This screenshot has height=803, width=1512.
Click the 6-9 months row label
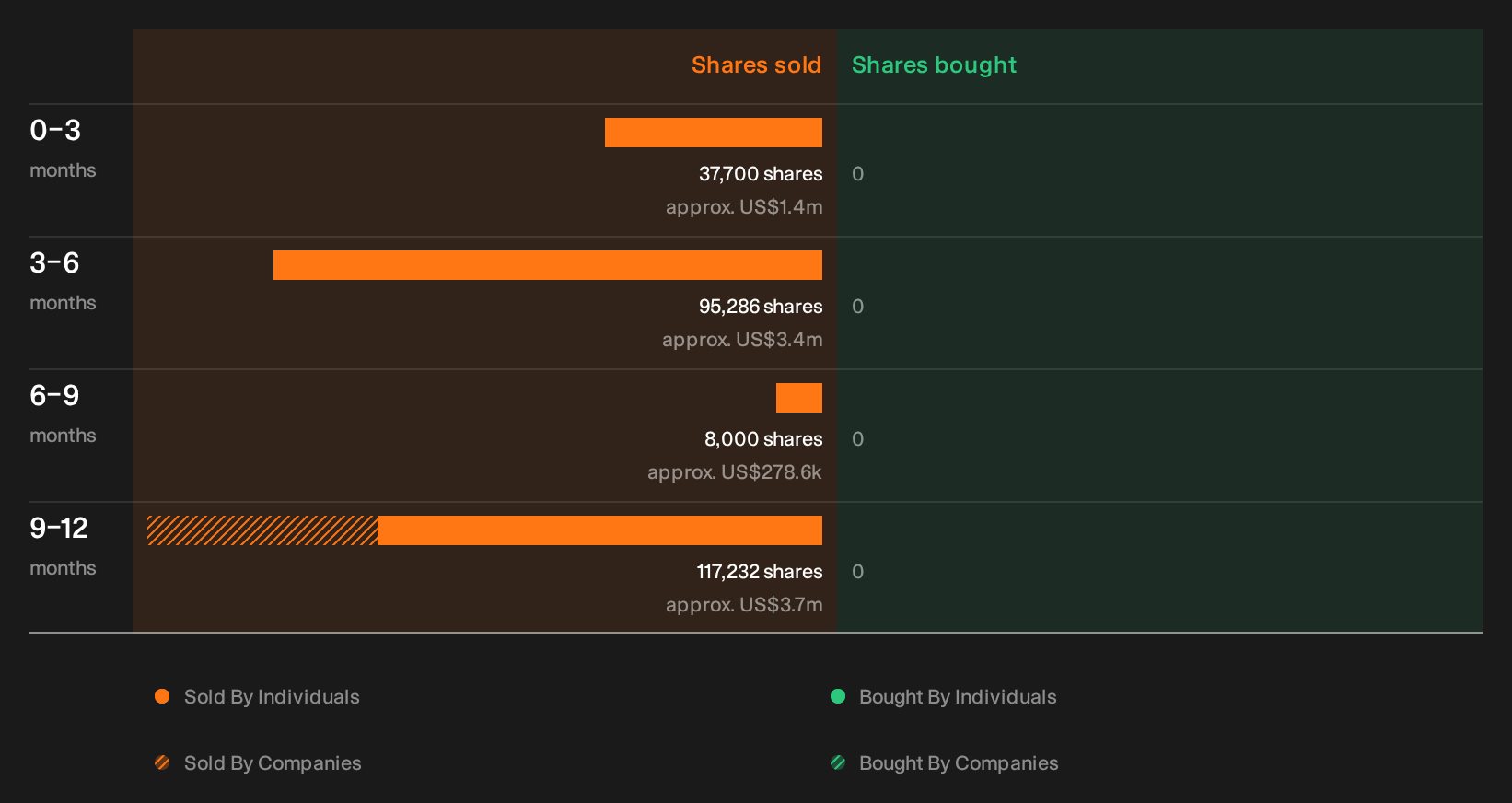click(63, 413)
